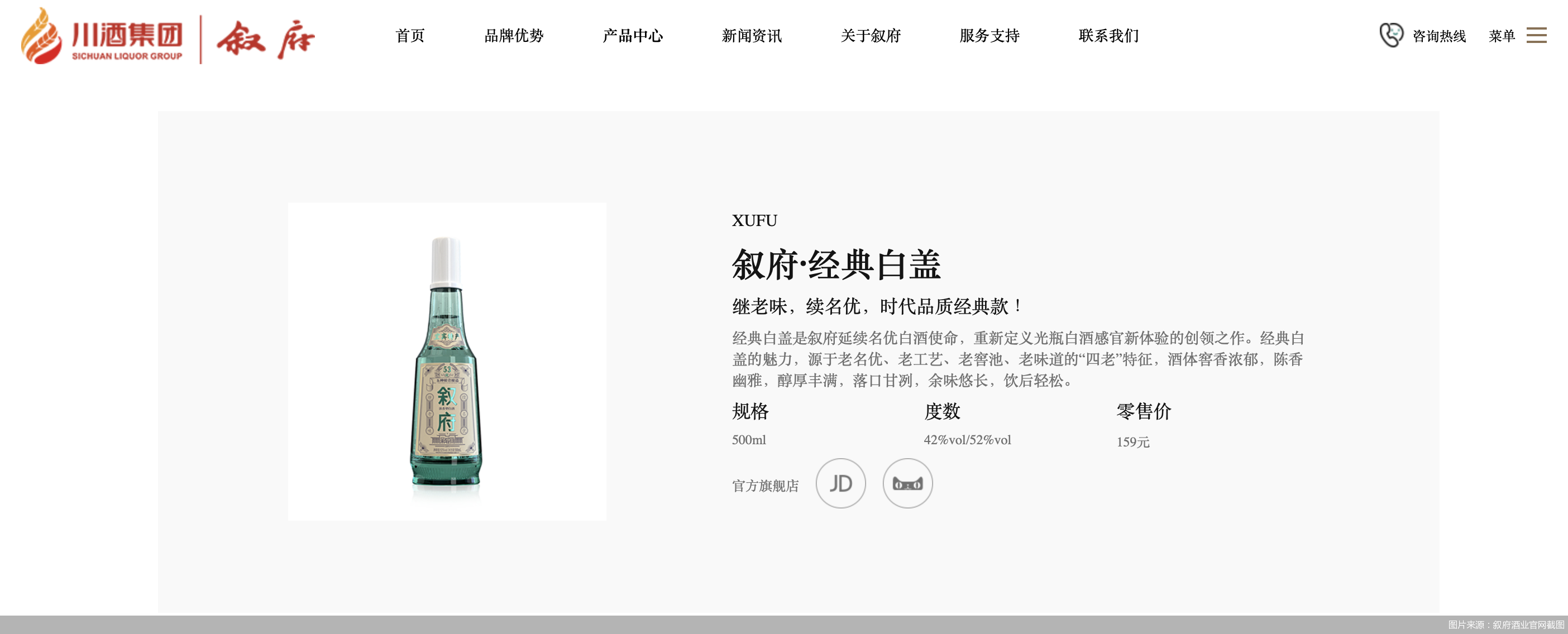View the 叙府 bottle product image
The image size is (1568, 634).
pos(447,362)
